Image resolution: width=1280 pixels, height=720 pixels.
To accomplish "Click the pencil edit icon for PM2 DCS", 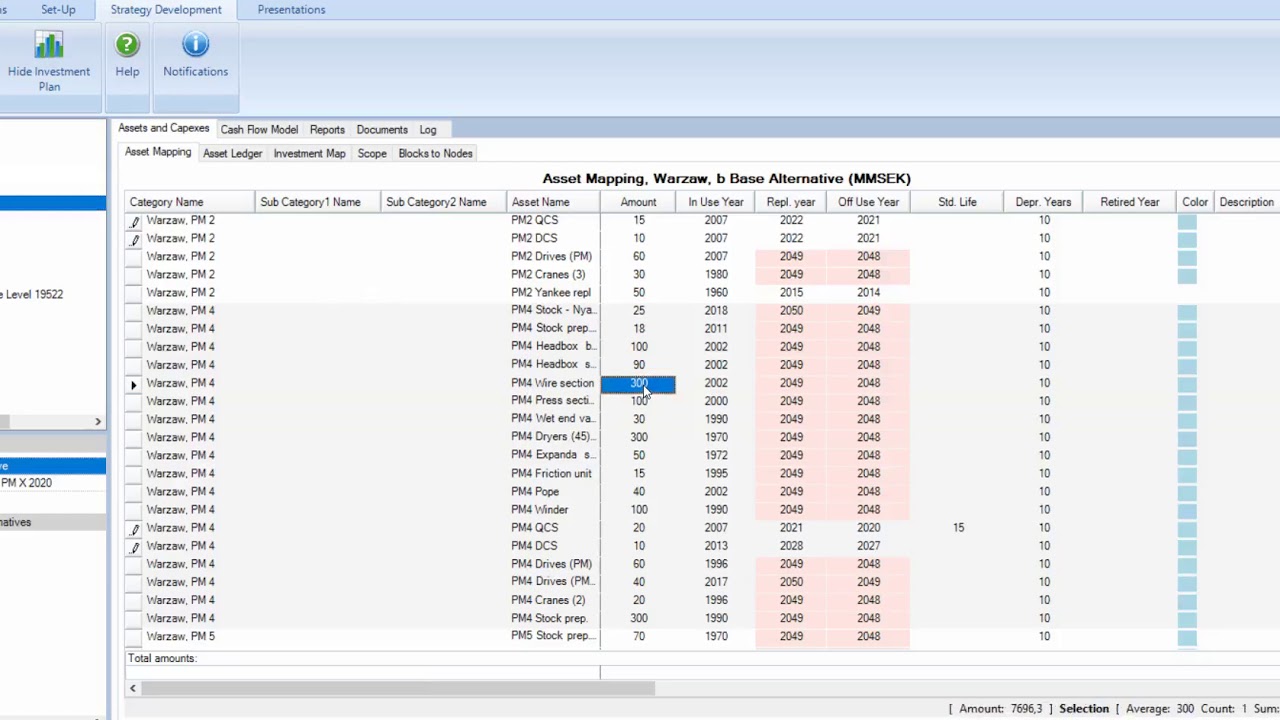I will pyautogui.click(x=134, y=239).
